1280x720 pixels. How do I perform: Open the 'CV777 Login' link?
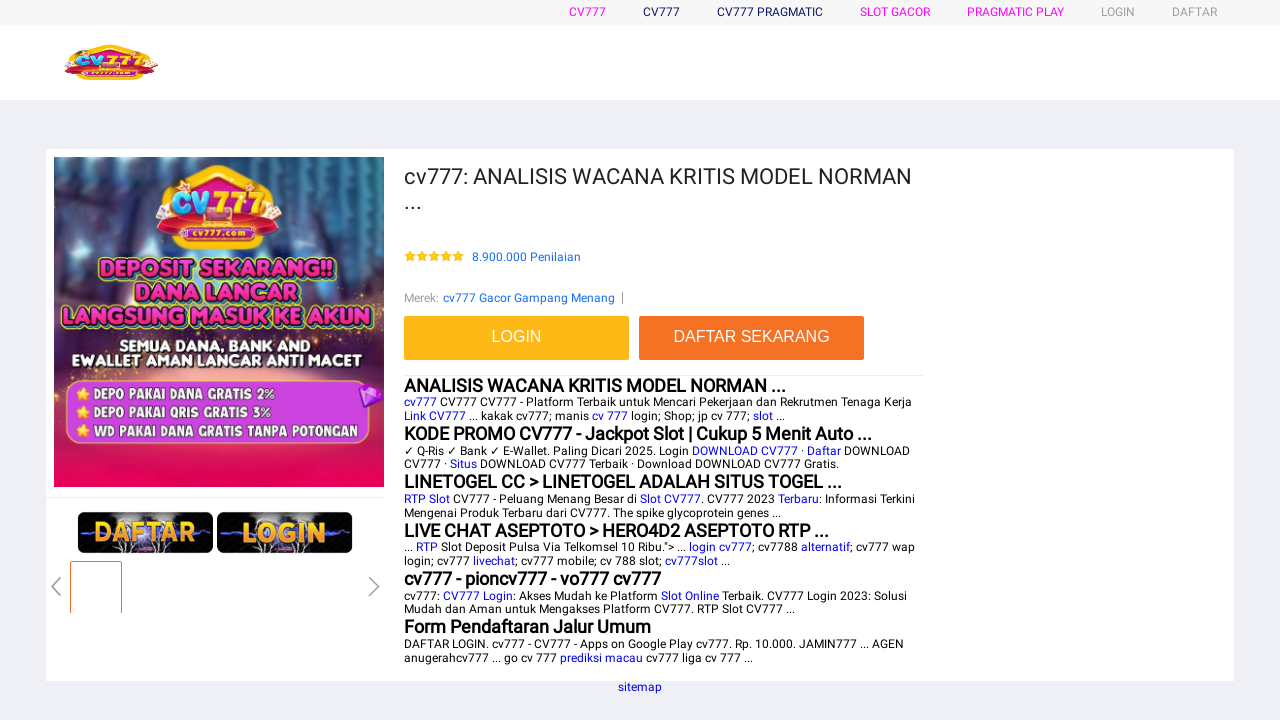(x=477, y=596)
